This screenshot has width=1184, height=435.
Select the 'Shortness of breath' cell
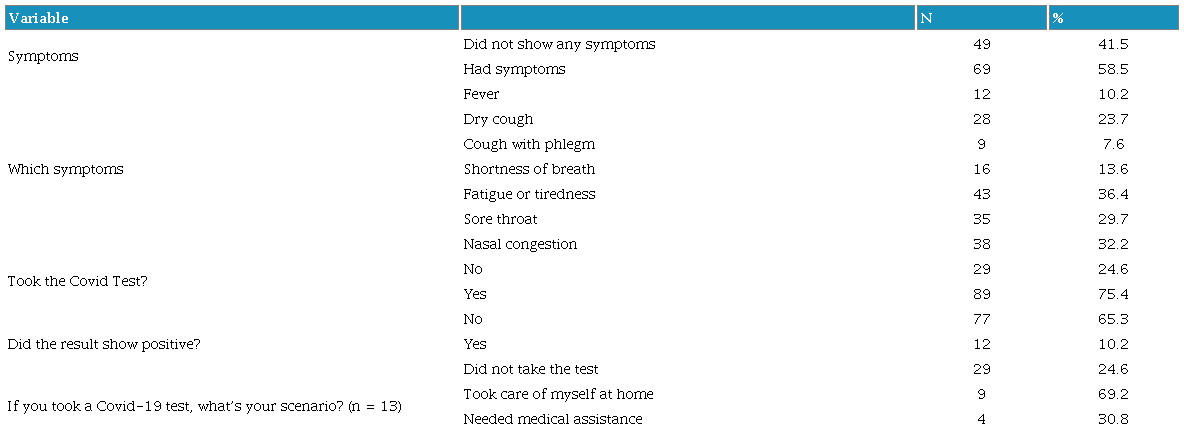click(529, 169)
